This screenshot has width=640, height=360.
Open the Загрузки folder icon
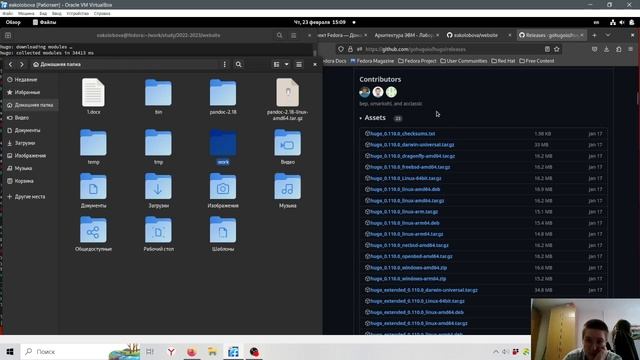(x=158, y=187)
